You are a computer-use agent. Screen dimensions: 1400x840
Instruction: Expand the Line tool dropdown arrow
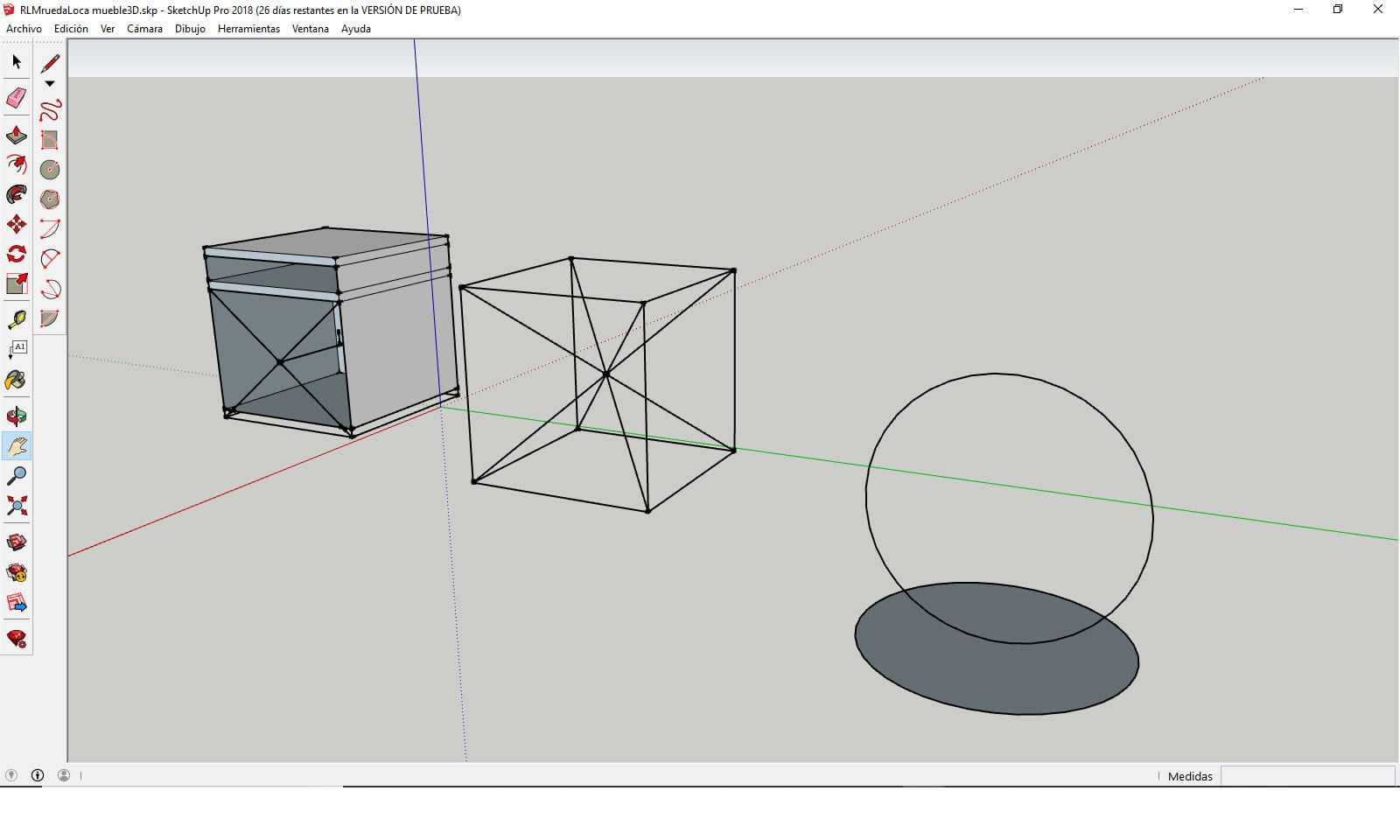click(x=50, y=84)
